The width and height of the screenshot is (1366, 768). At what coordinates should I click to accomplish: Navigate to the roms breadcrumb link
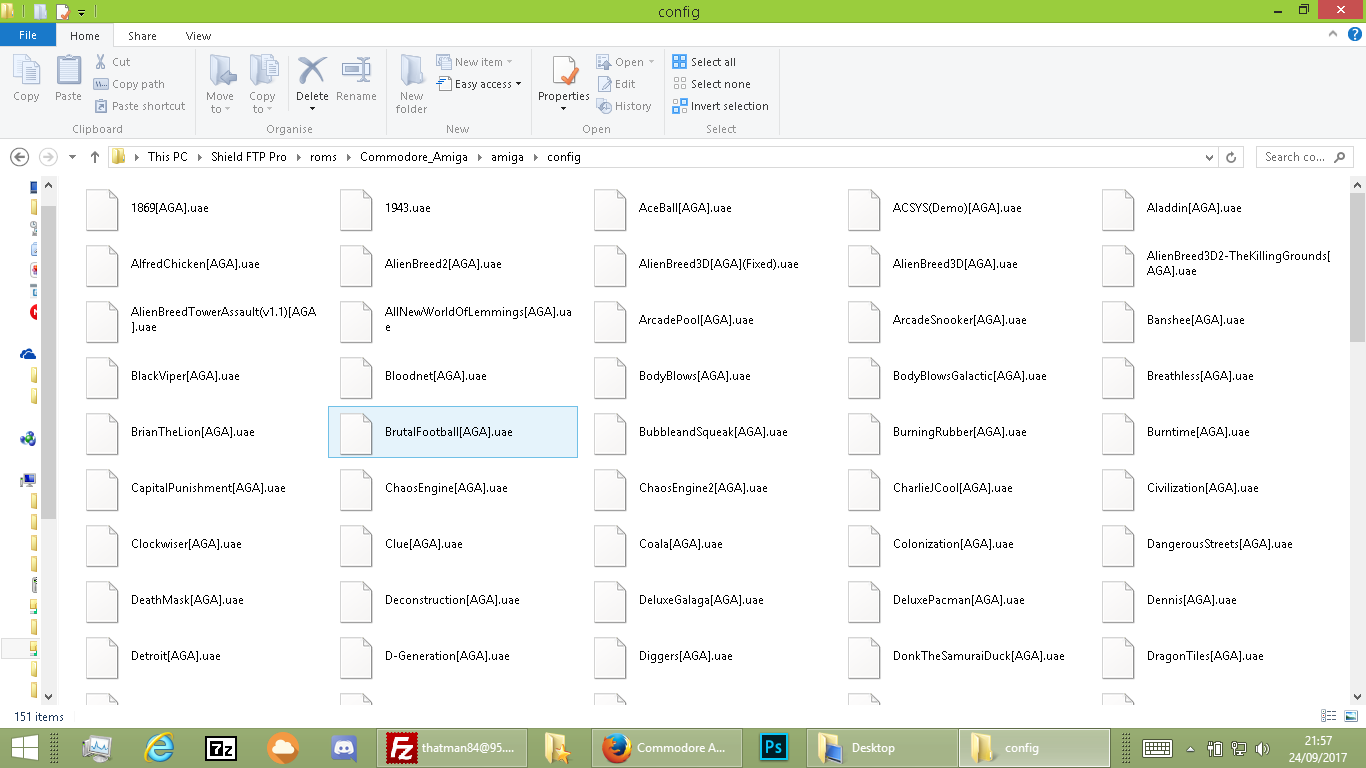pyautogui.click(x=323, y=156)
